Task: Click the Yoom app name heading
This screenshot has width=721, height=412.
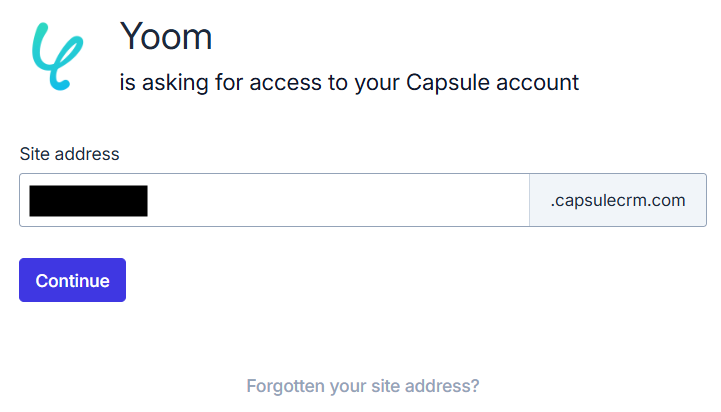Action: [x=166, y=37]
